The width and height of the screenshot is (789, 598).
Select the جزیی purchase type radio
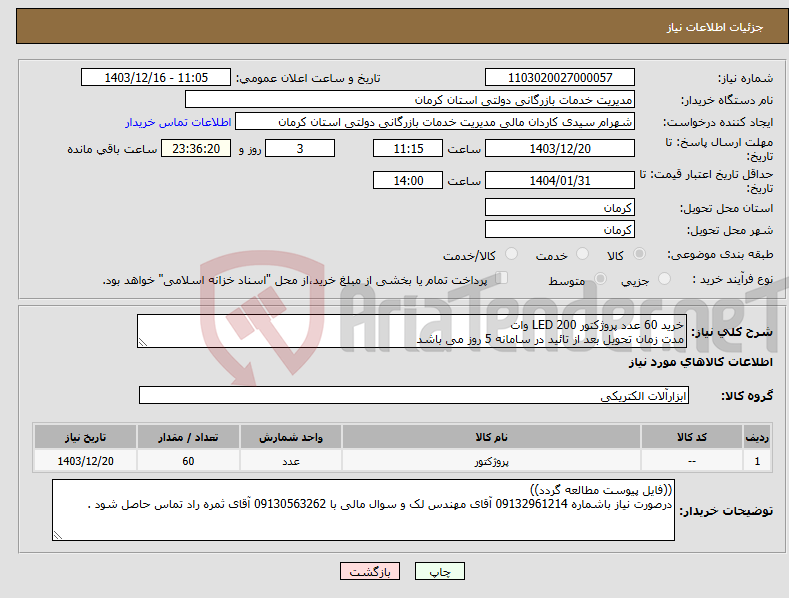click(664, 278)
